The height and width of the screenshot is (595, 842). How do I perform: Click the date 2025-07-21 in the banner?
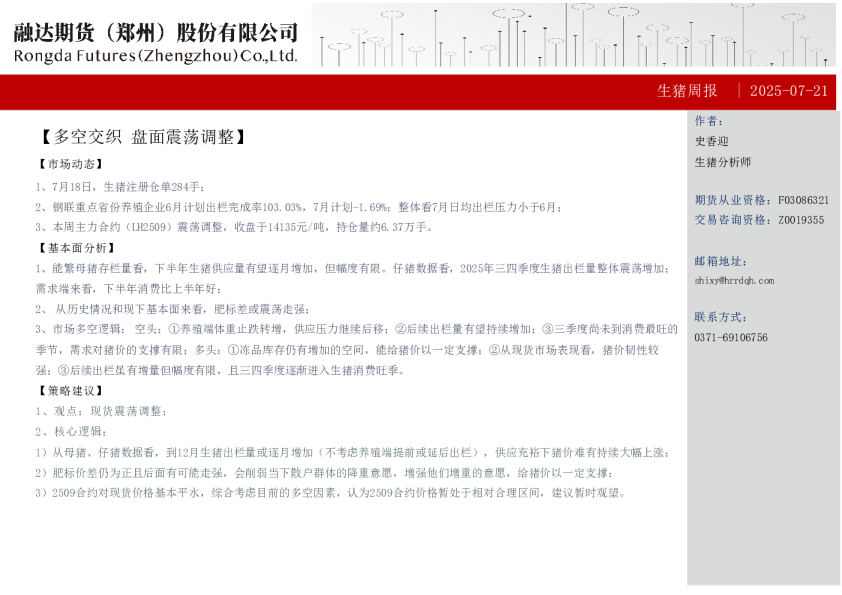click(x=788, y=91)
